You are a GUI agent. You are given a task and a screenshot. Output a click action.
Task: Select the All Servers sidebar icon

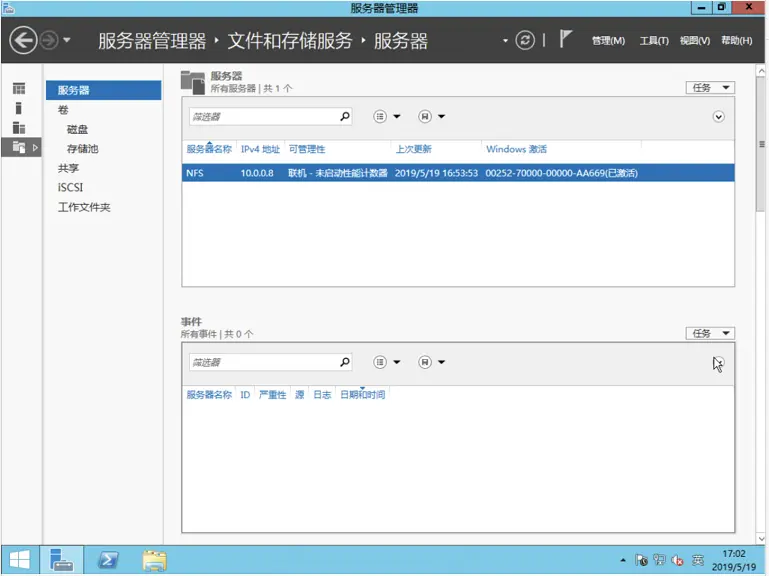[19, 128]
